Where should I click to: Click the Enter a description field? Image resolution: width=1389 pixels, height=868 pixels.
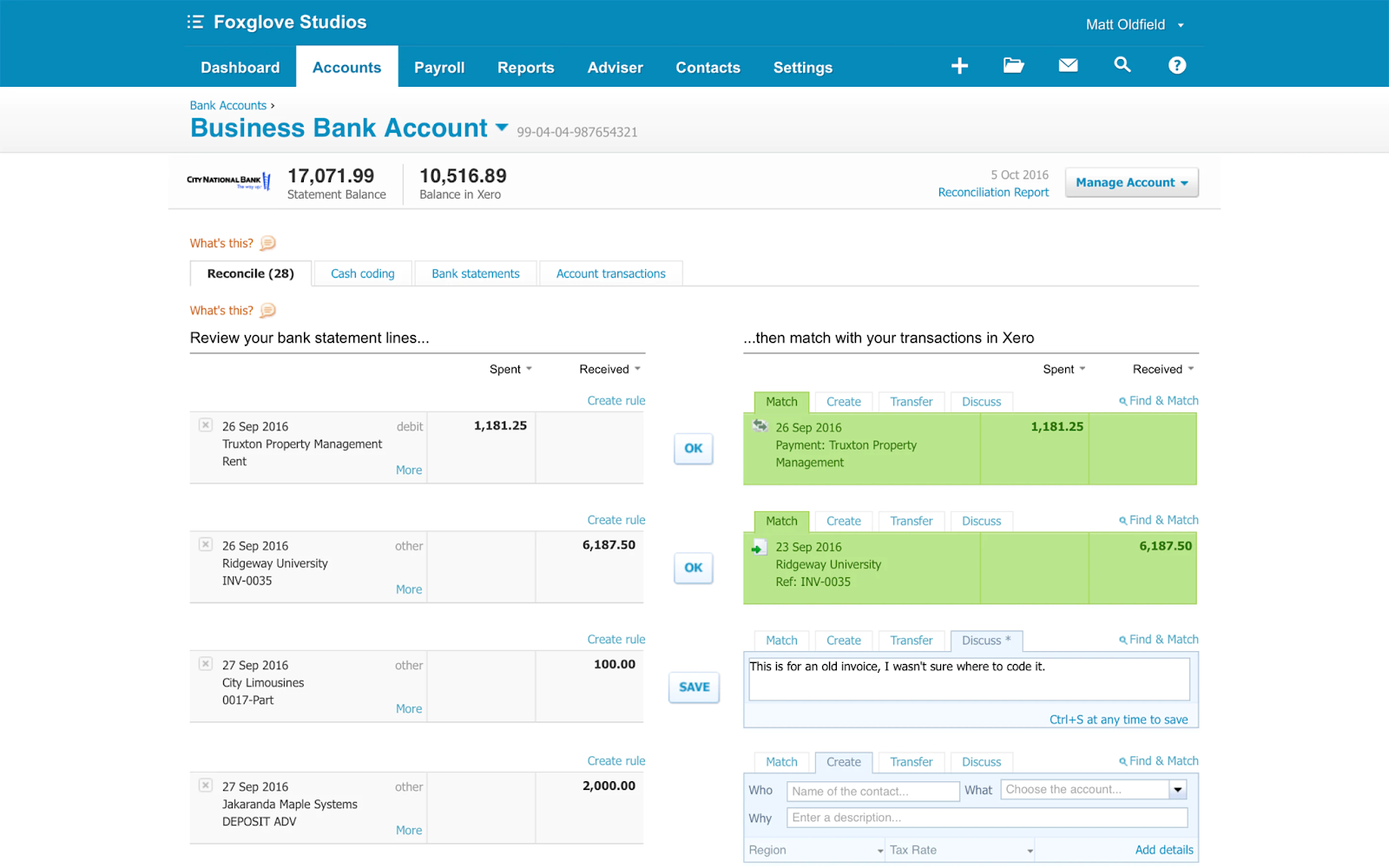click(x=988, y=818)
